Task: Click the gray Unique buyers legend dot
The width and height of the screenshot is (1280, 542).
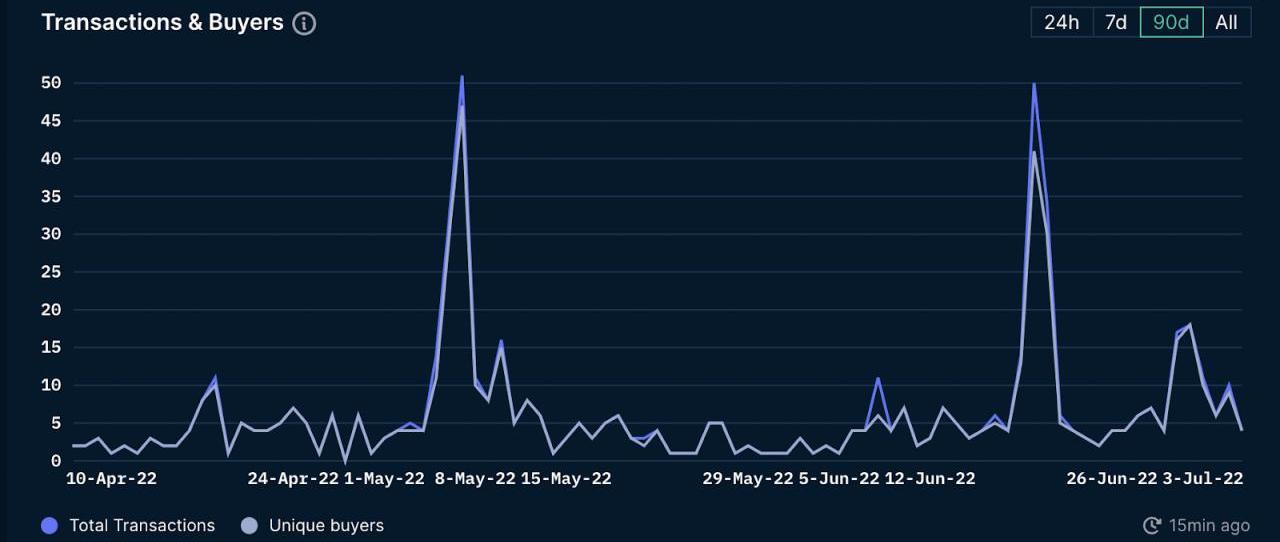Action: (250, 525)
